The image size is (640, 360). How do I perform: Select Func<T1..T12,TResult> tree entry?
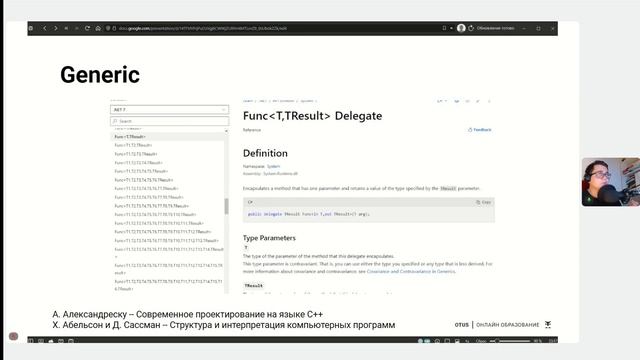162,232
